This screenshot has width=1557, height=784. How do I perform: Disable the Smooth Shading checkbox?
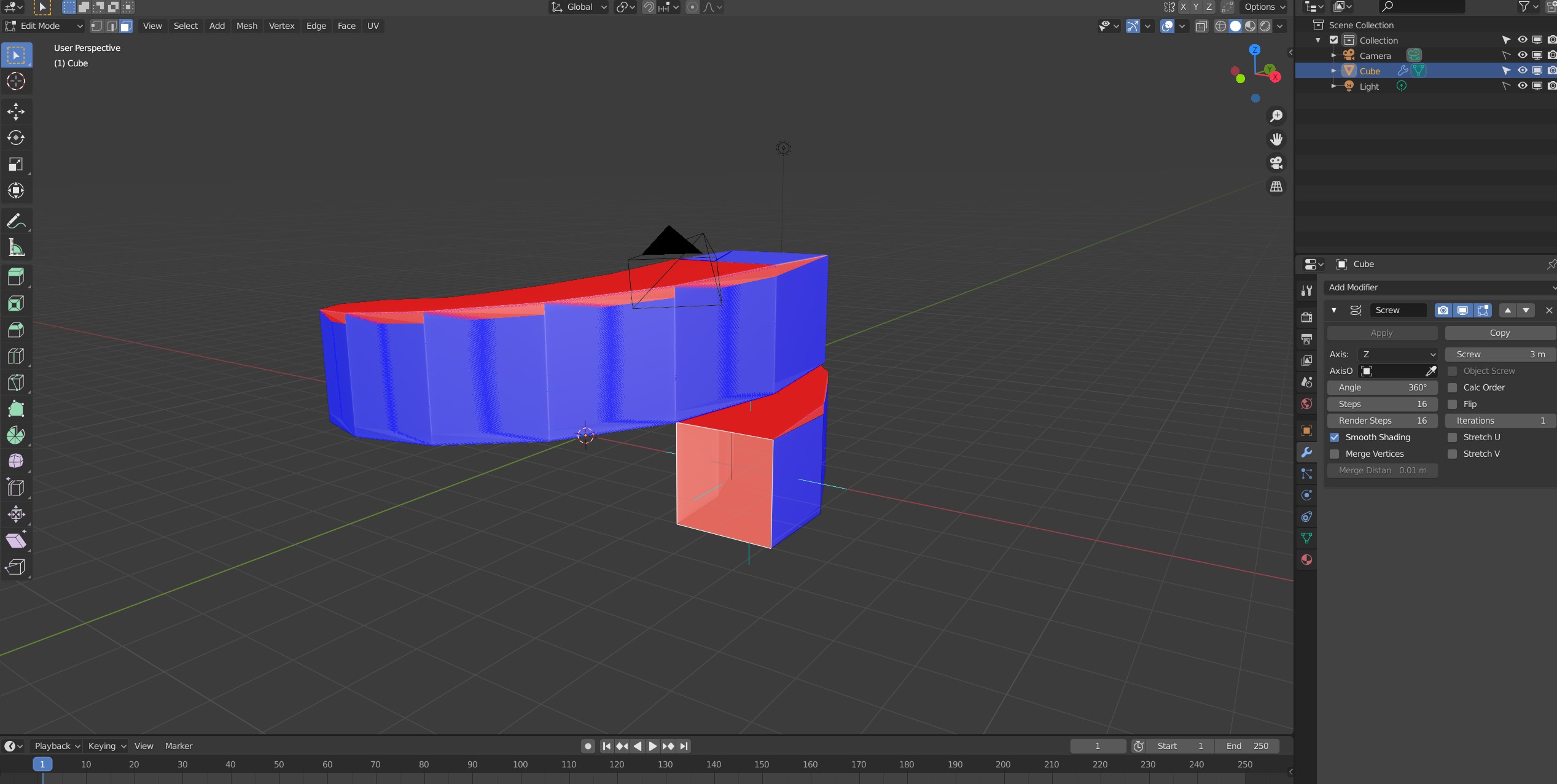1335,437
